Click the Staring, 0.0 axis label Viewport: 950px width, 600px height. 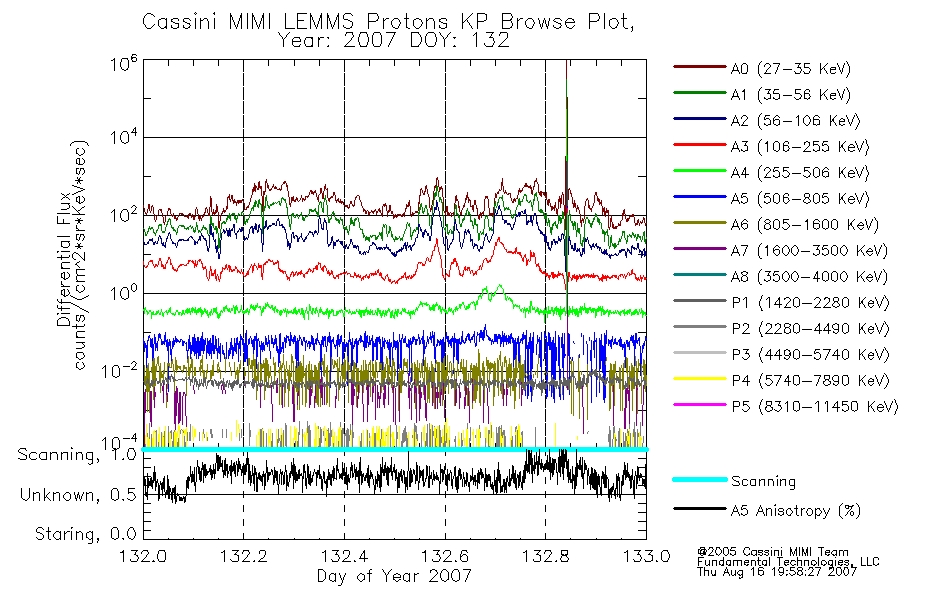85,534
